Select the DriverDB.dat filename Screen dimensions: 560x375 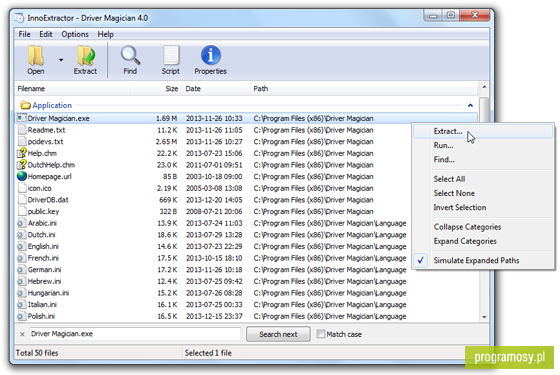coord(48,200)
